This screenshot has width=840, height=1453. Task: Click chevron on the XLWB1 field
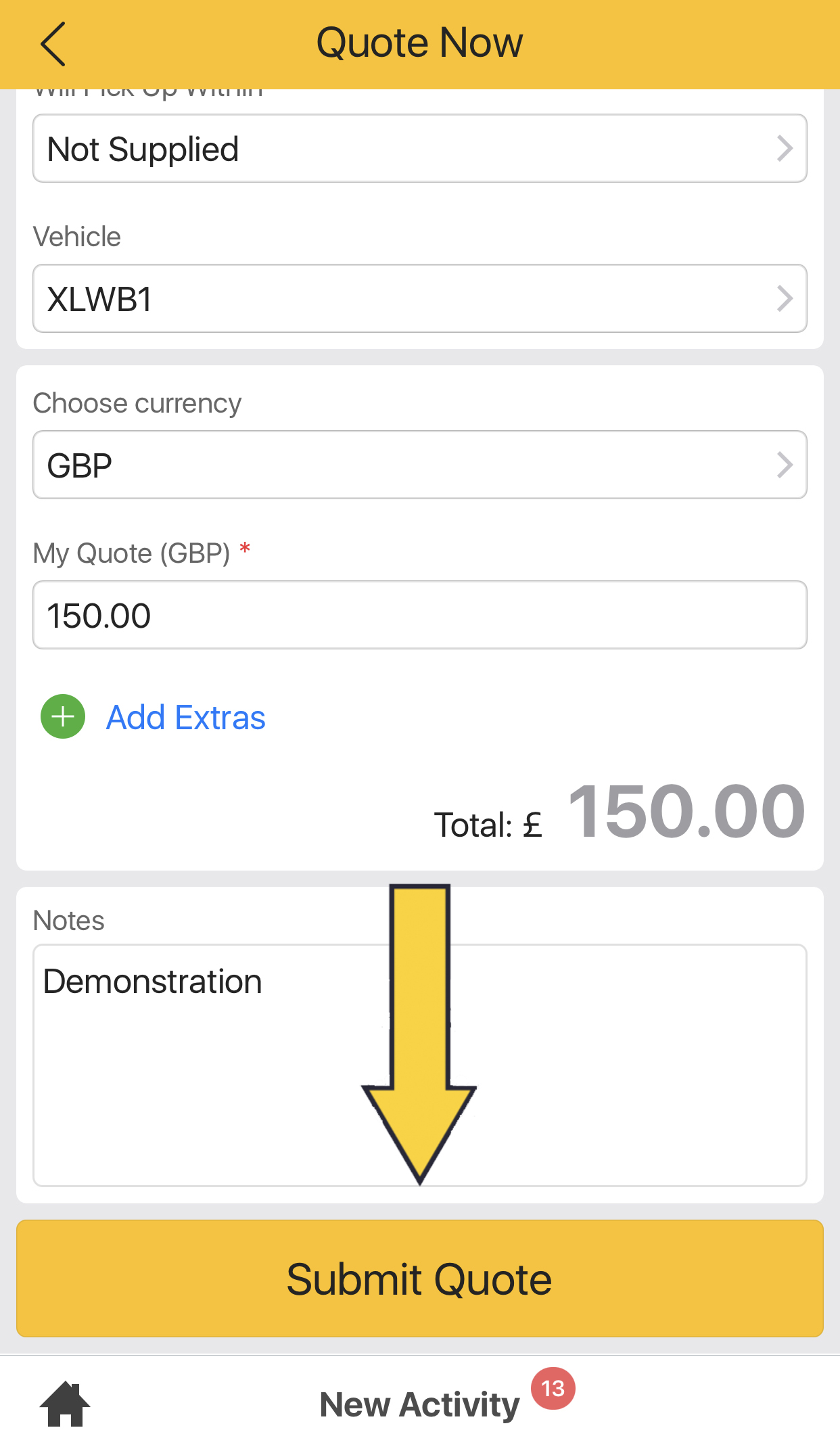(x=784, y=299)
